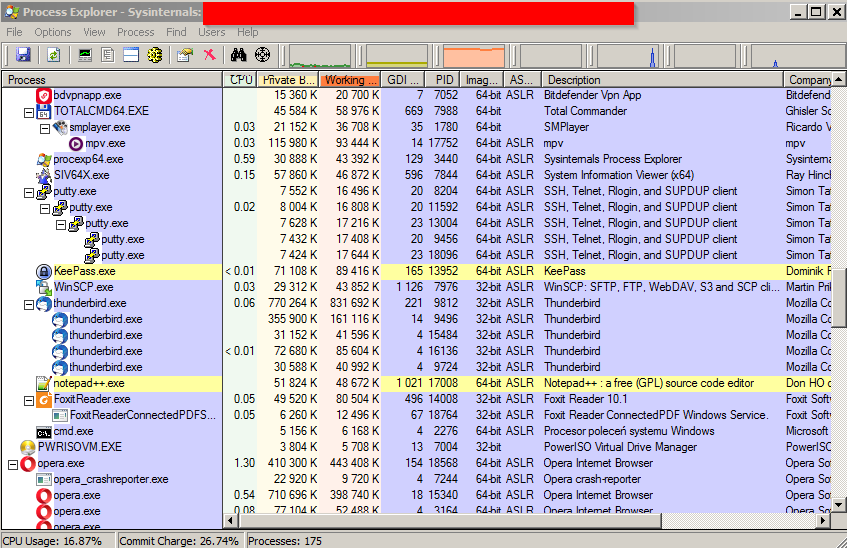Click the Process Explorer title bar icon

(12, 12)
